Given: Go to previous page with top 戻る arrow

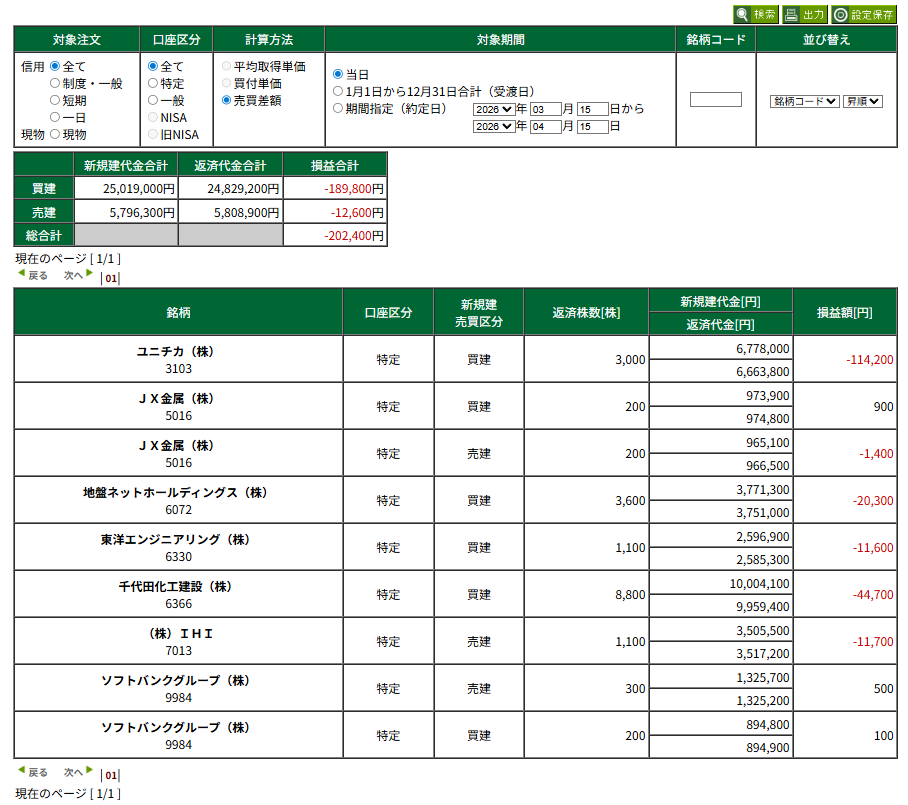Looking at the screenshot, I should point(32,275).
